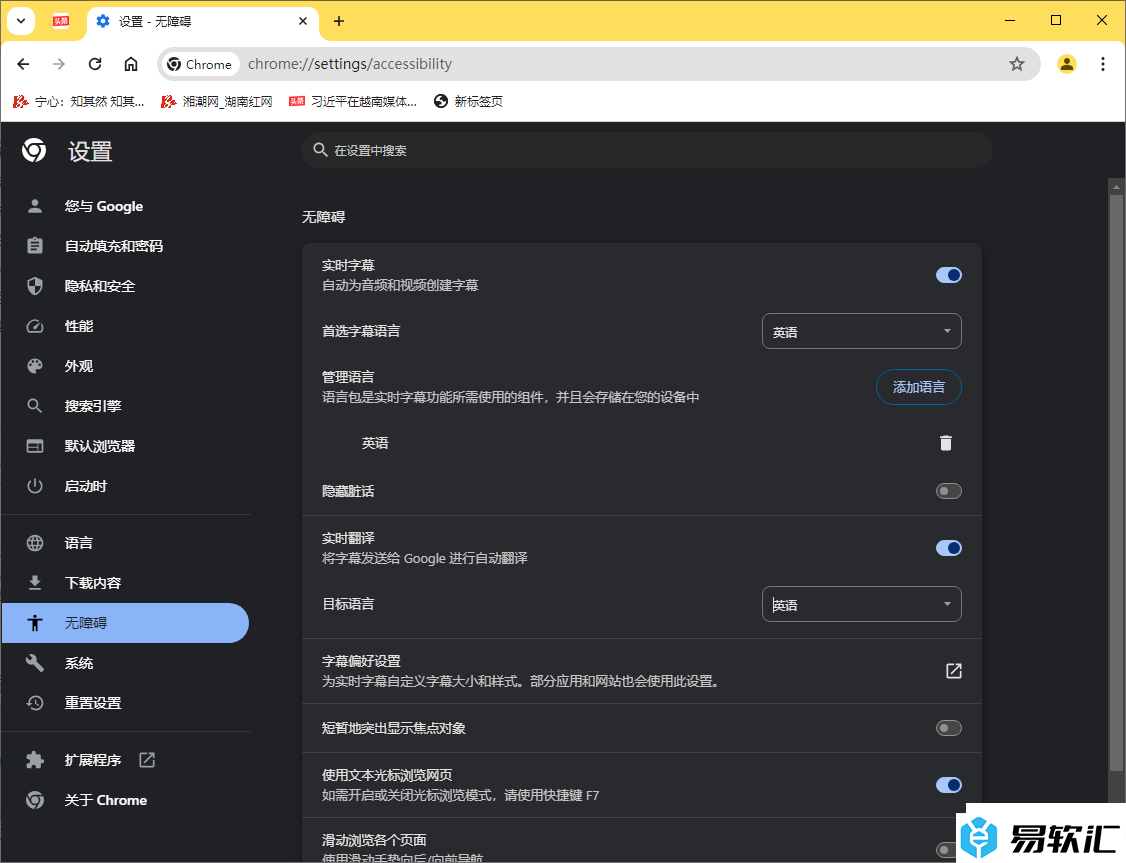Enable the 隐藏脏话 toggle
This screenshot has height=863, width=1126.
[948, 491]
